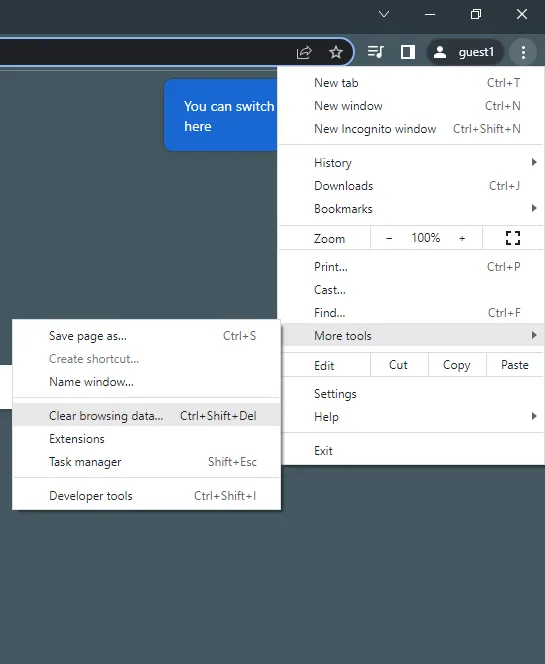Choose Clear browsing data... entry
The height and width of the screenshot is (664, 545).
pyautogui.click(x=147, y=415)
